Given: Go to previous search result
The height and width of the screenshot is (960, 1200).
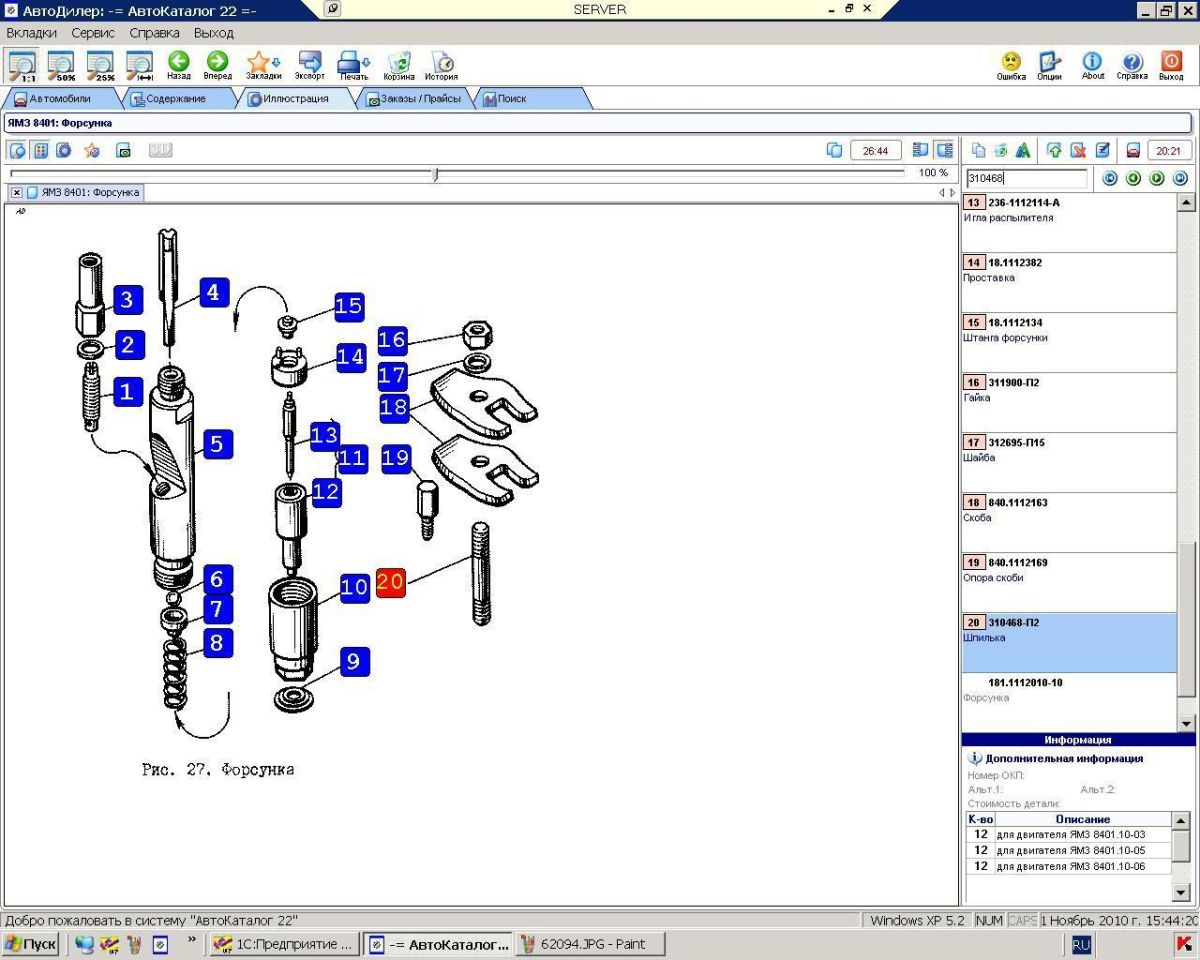Looking at the screenshot, I should [x=1133, y=178].
